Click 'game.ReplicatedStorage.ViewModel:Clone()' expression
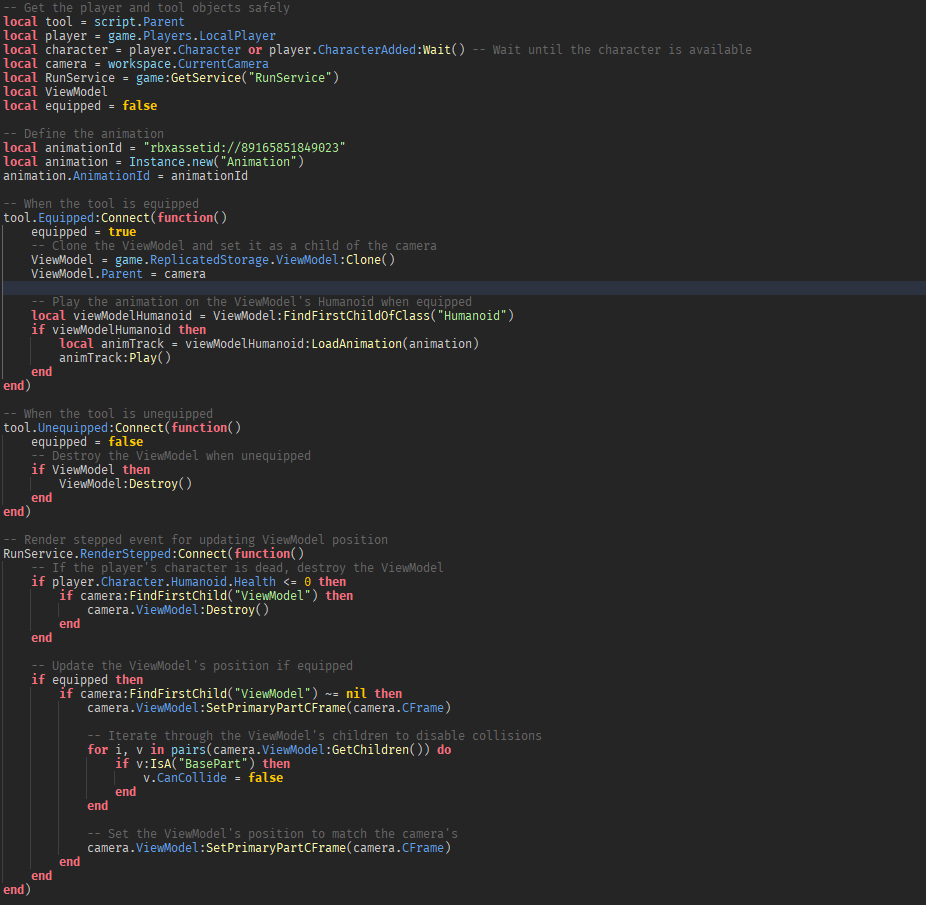 (x=255, y=260)
